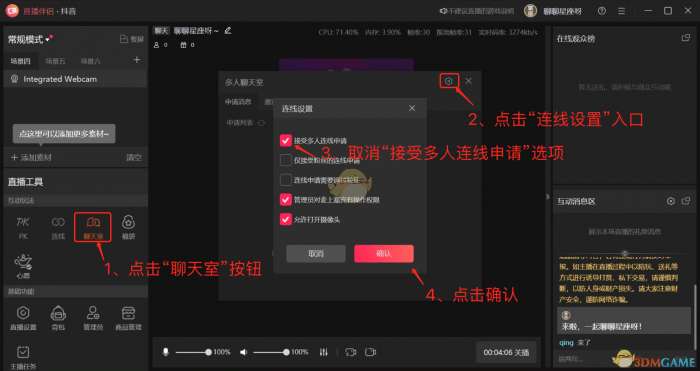700x371 pixels.
Task: Switch to the 场景五 scene tab
Action: tap(55, 61)
